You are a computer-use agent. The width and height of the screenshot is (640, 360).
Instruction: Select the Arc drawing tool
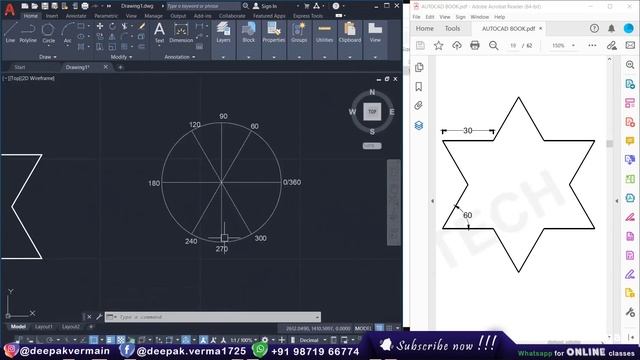[67, 33]
